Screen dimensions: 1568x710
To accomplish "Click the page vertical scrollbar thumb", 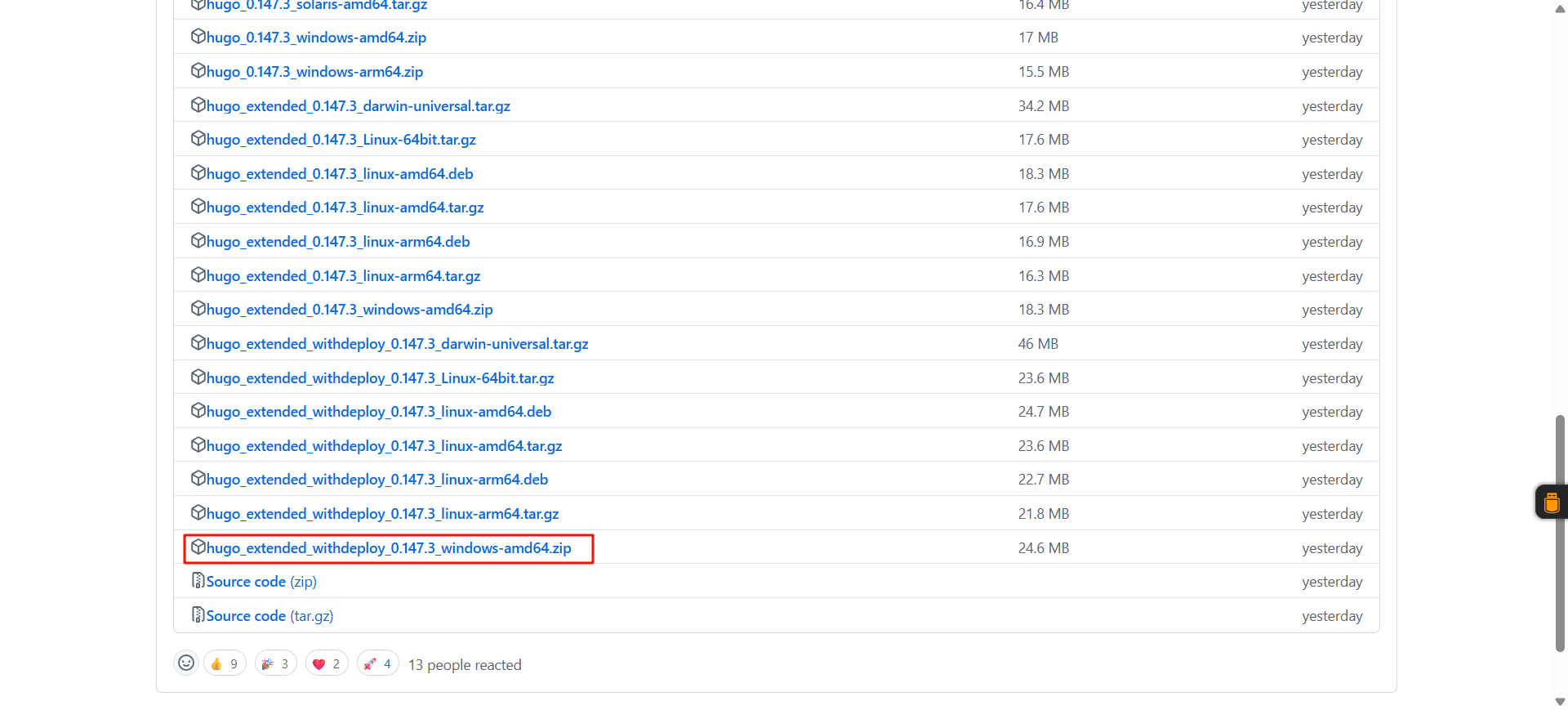I will (1561, 534).
